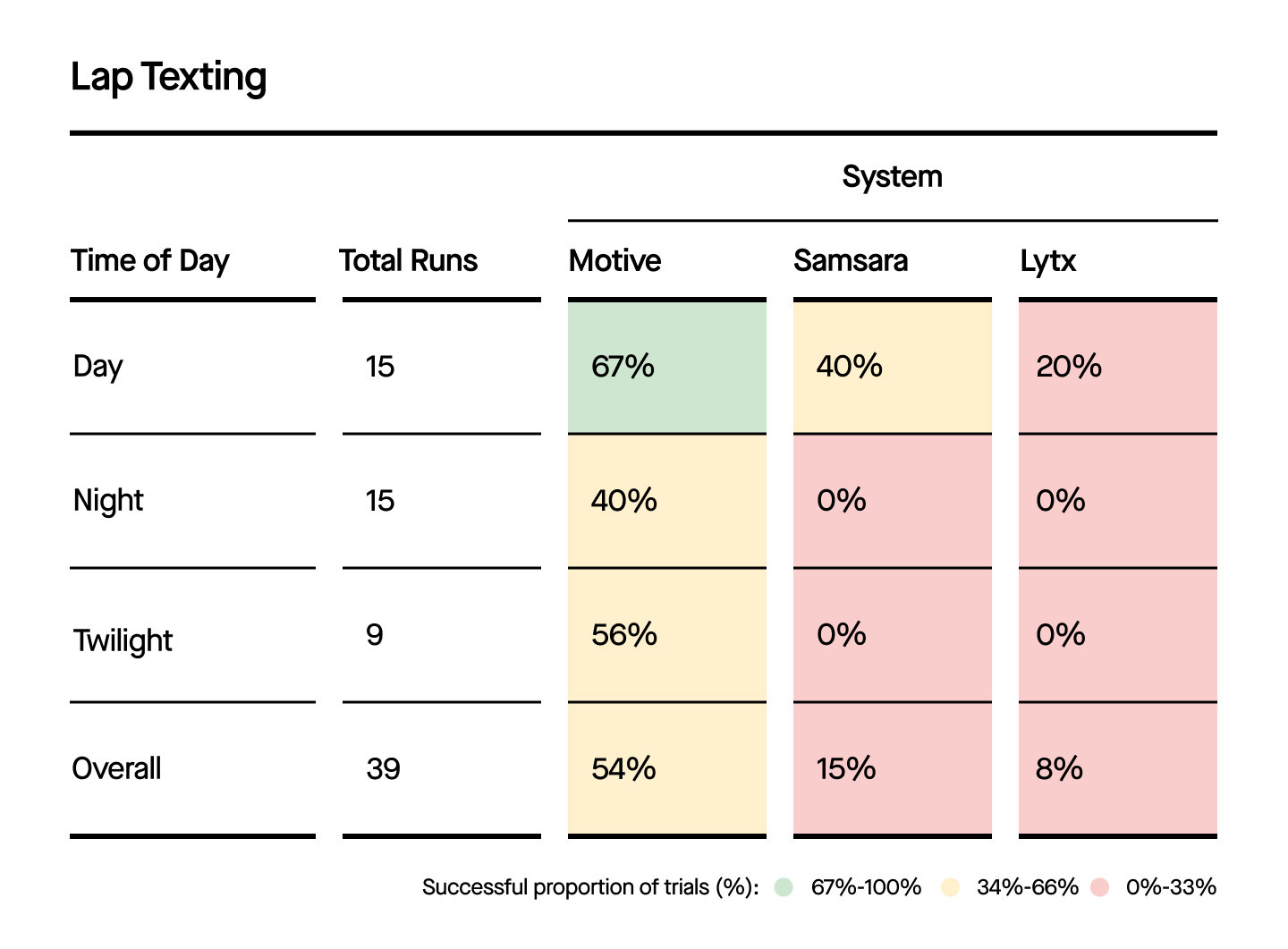Click the Total Runs column header
Image resolution: width=1288 pixels, height=949 pixels.
tap(409, 260)
